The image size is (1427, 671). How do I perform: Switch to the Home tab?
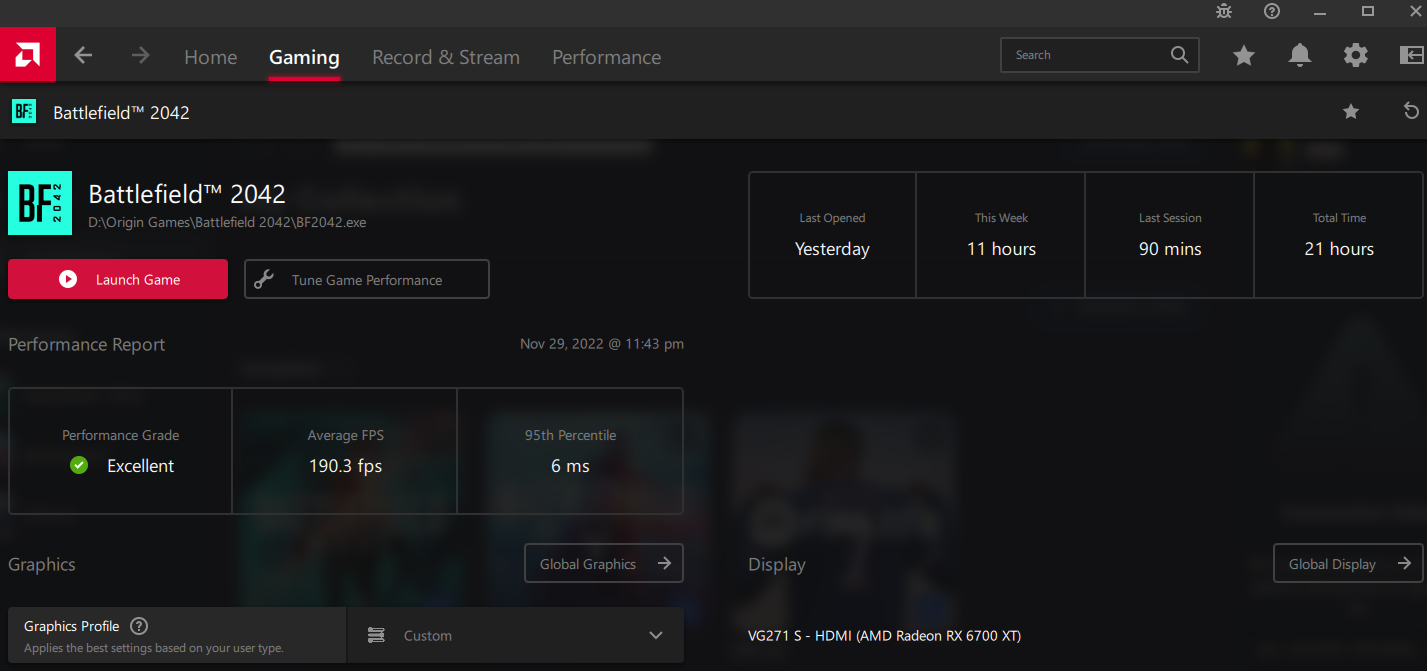[210, 58]
